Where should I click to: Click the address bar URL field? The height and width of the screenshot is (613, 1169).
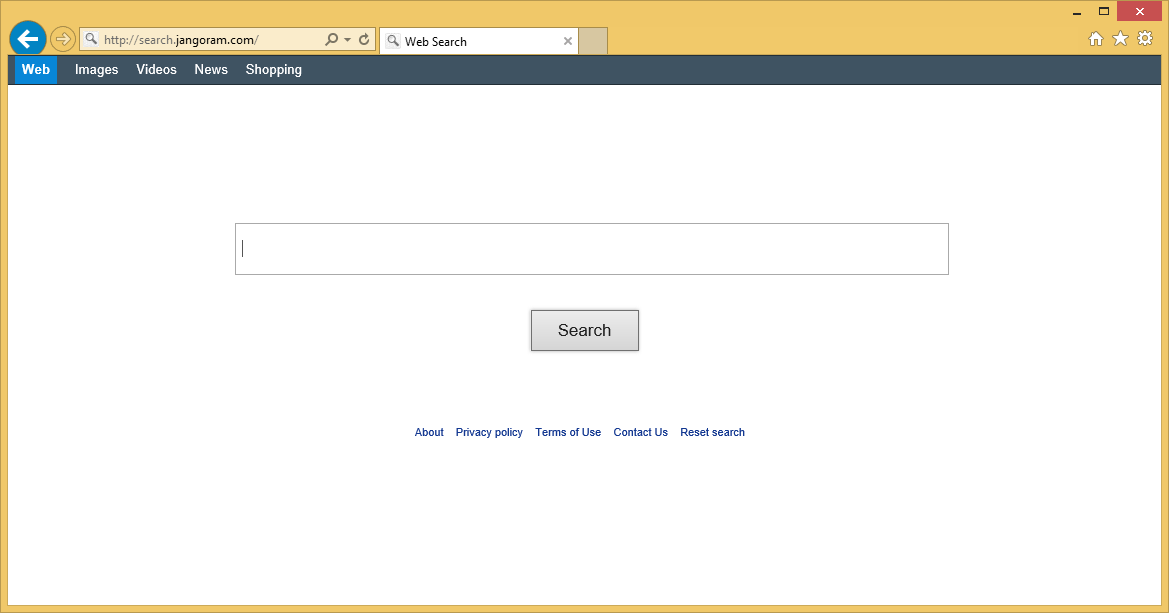200,40
